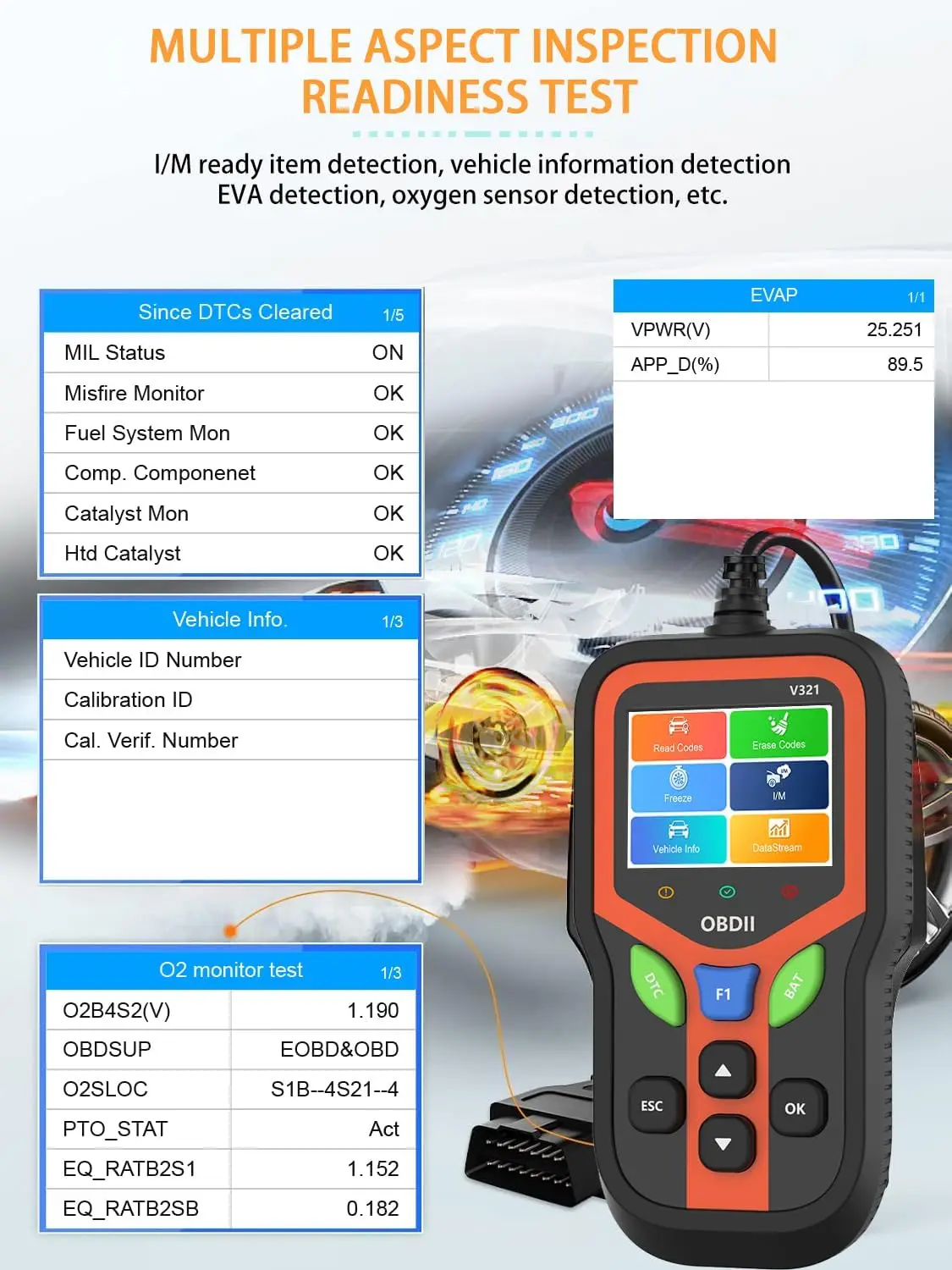Click the Act value
Image resolution: width=952 pixels, height=1270 pixels.
384,1129
